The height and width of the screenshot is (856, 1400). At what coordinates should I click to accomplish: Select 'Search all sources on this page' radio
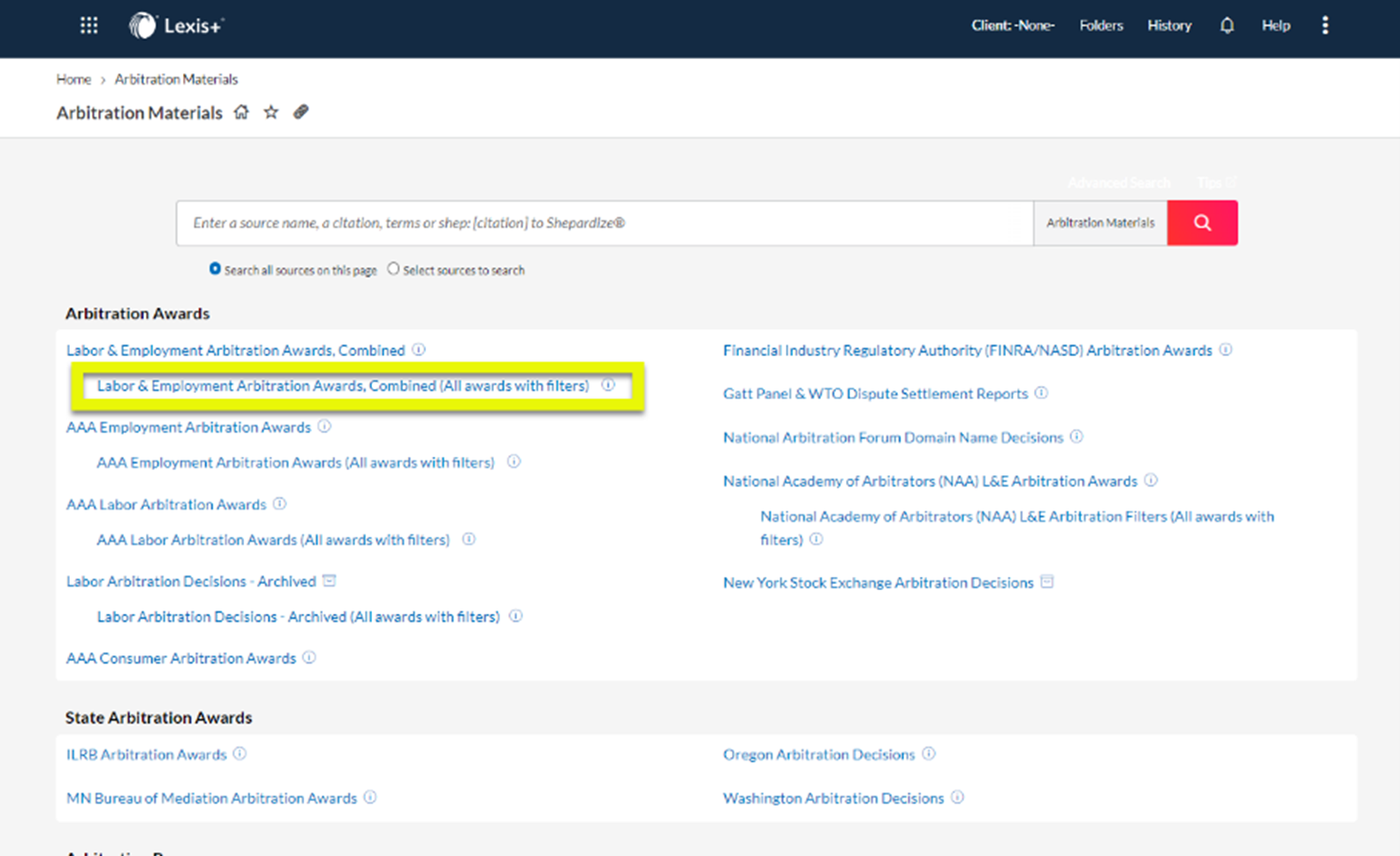pyautogui.click(x=215, y=269)
